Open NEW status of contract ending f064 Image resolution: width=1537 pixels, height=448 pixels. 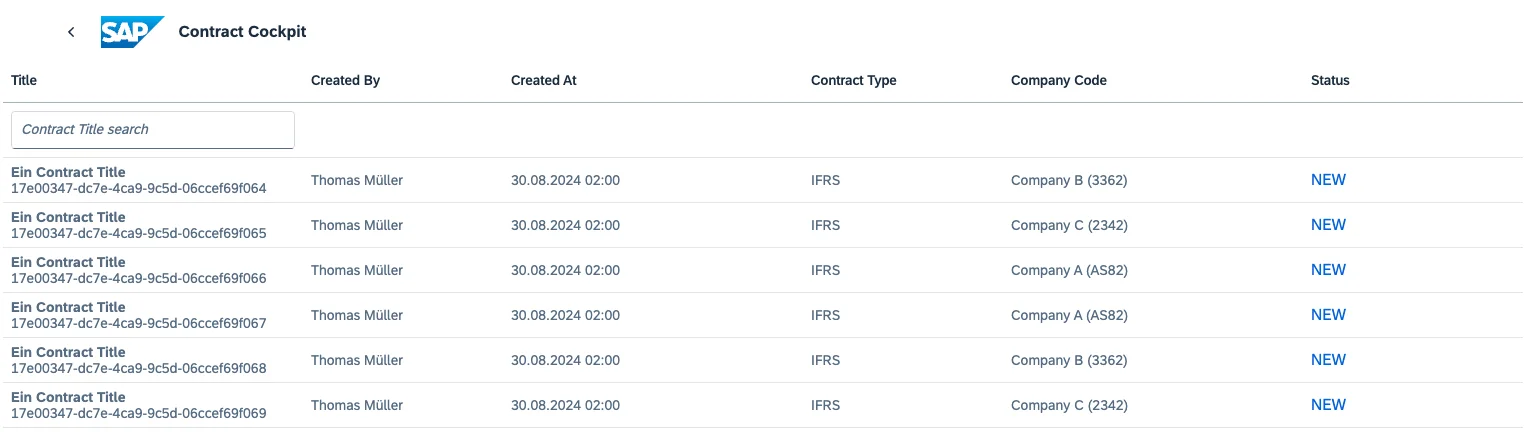pyautogui.click(x=1328, y=180)
